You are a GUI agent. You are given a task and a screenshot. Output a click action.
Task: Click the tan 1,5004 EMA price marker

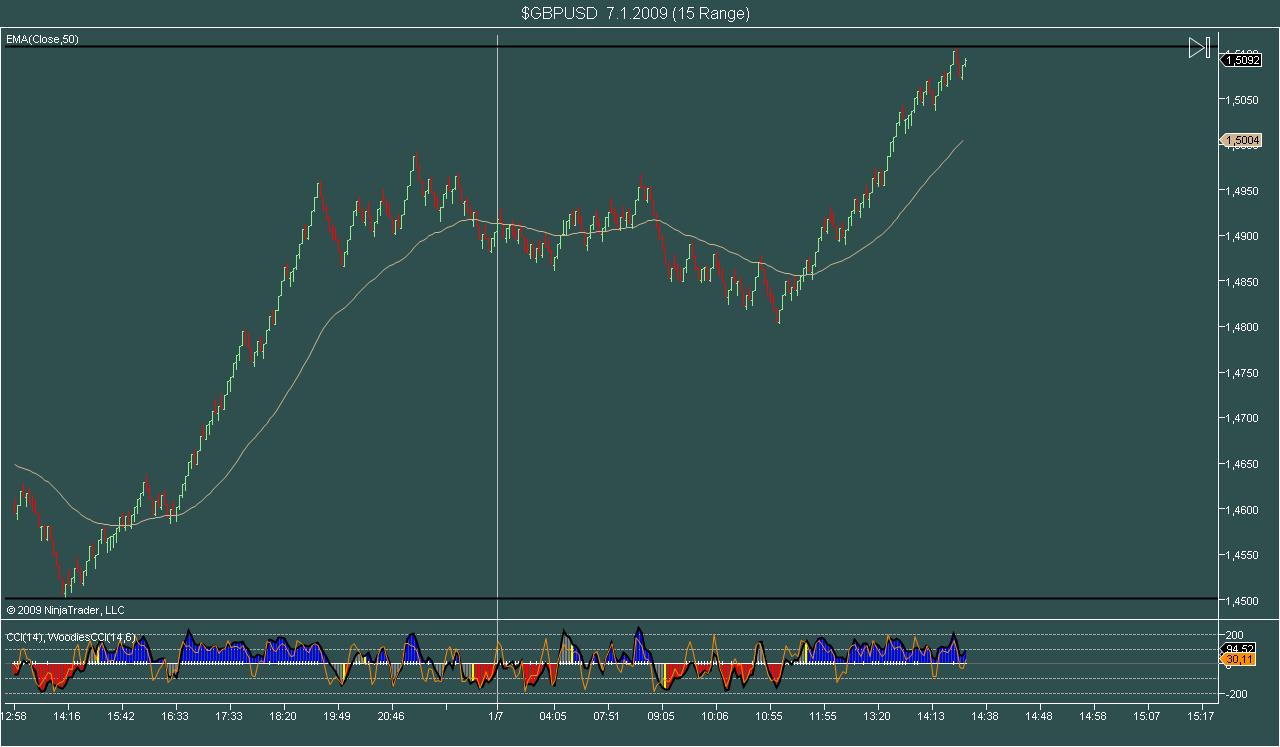click(1241, 141)
